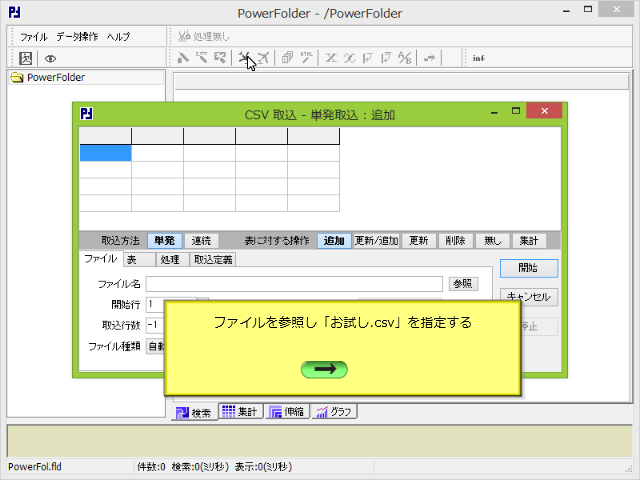
Task: Click the 件数:0 status bar text
Action: (151, 467)
